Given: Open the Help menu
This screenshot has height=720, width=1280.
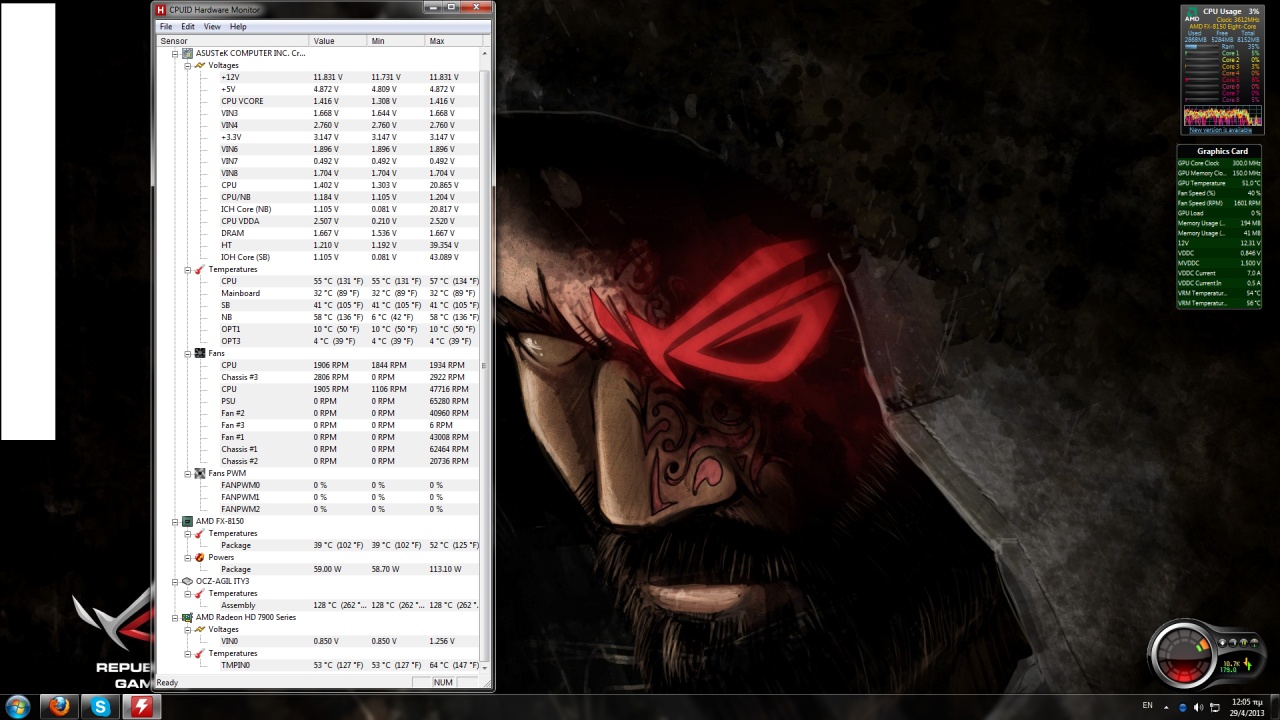Looking at the screenshot, I should tap(238, 26).
